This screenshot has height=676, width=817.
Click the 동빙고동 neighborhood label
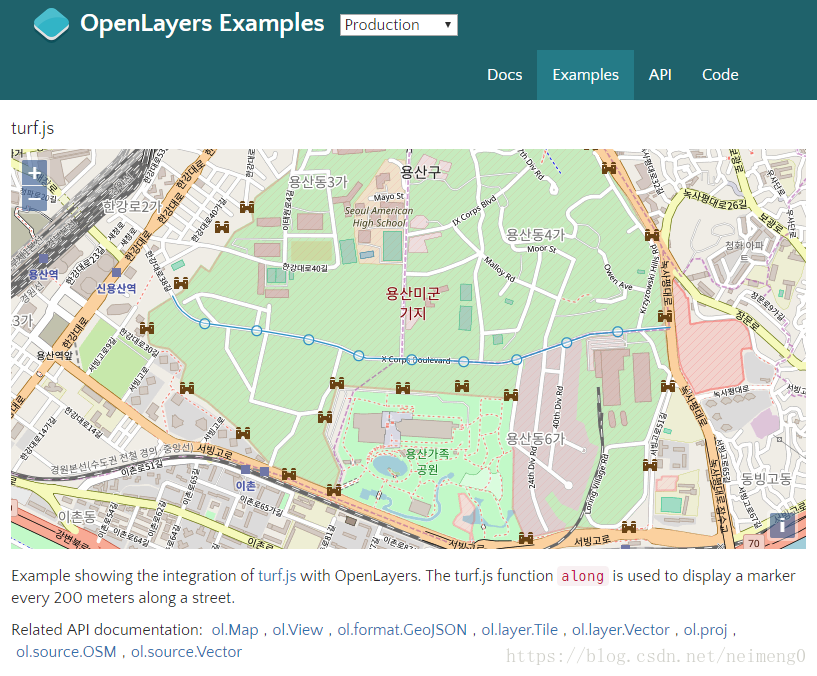click(765, 478)
